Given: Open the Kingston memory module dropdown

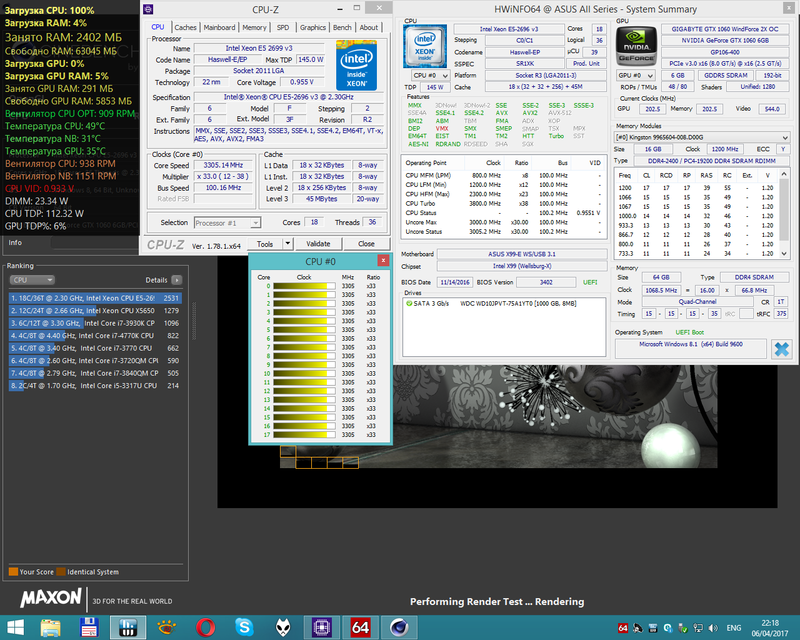Looking at the screenshot, I should (x=702, y=137).
